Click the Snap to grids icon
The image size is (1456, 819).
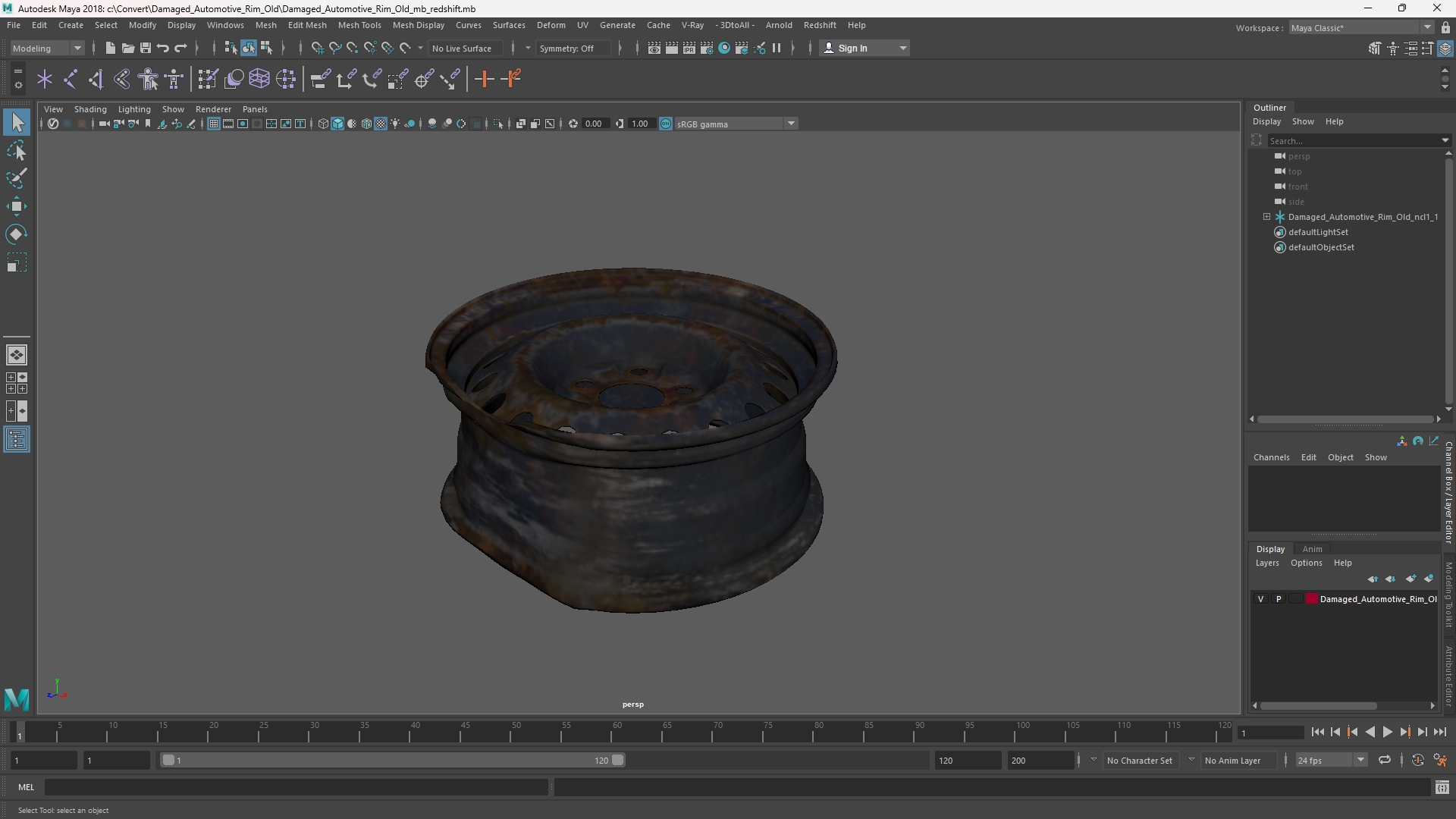[317, 48]
